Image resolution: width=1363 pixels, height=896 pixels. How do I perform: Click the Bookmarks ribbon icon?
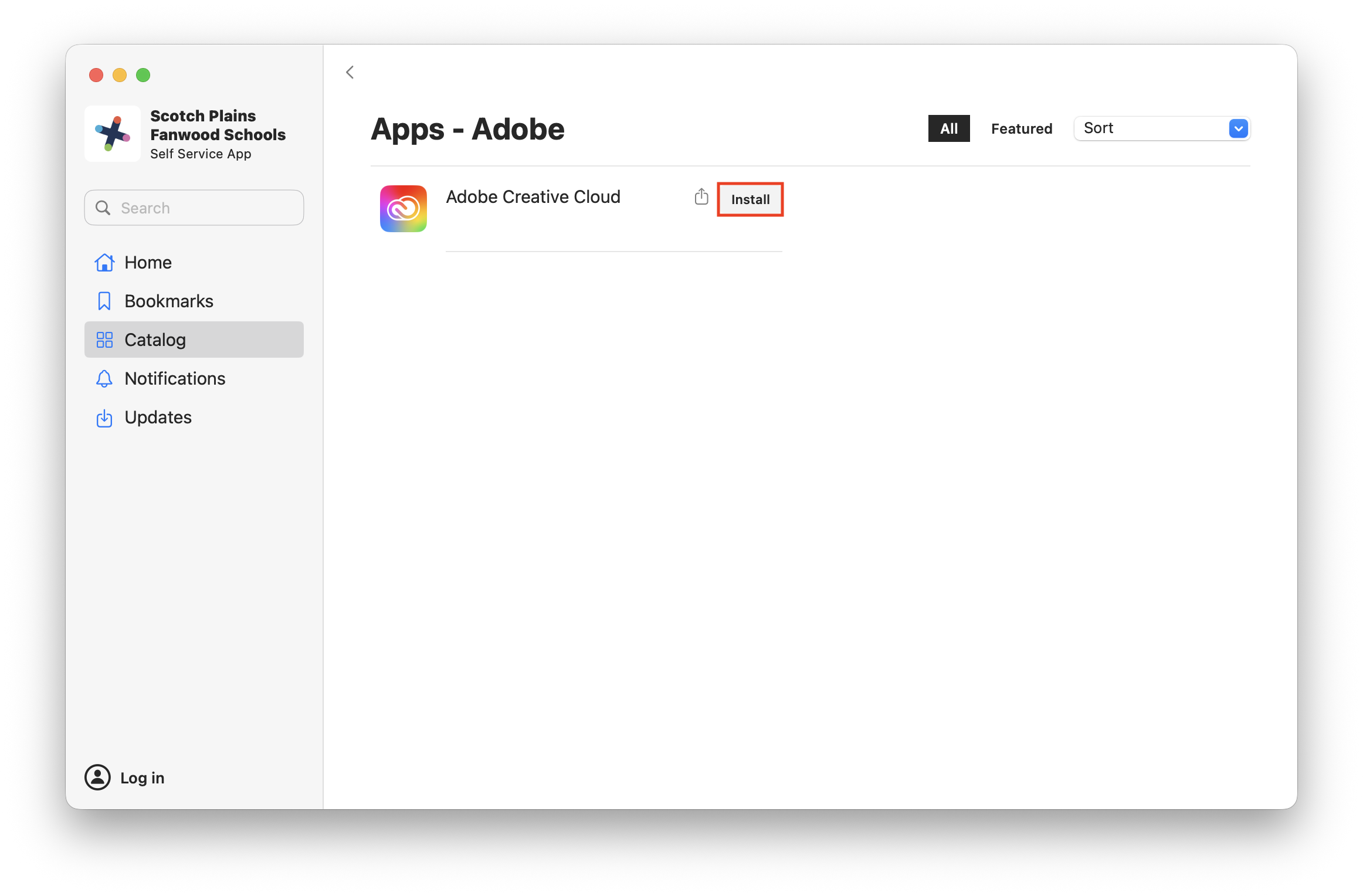(104, 301)
